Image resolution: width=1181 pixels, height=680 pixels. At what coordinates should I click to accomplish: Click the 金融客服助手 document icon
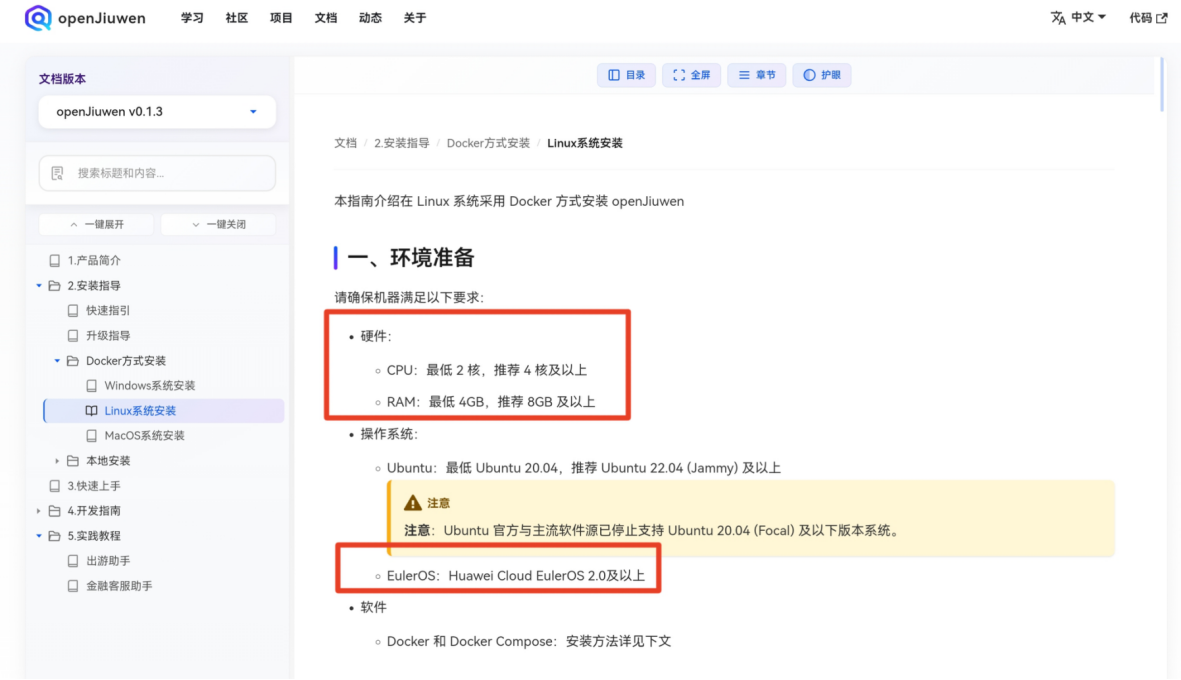[72, 586]
